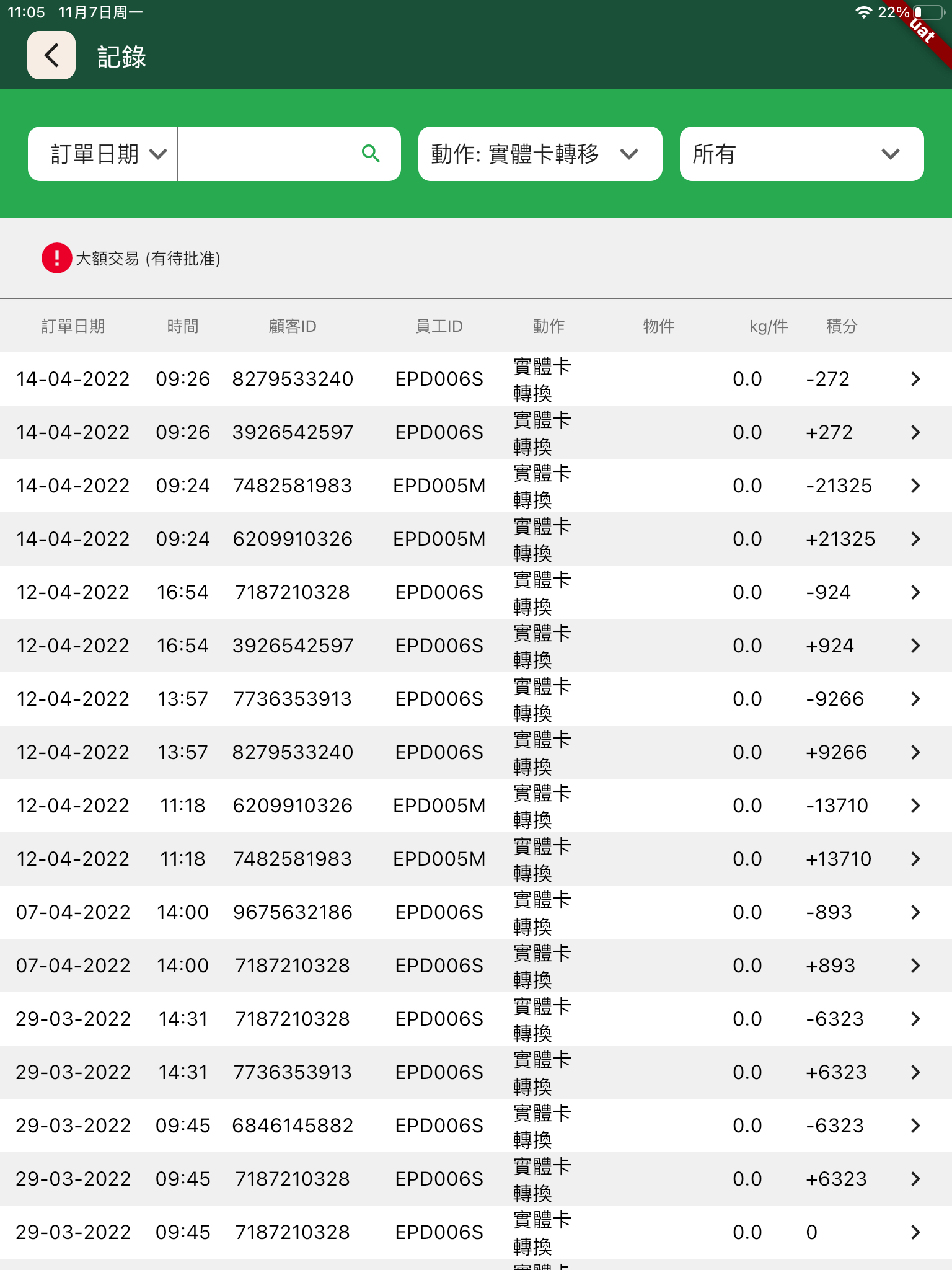Open details arrow for the +21325 points row
Viewport: 952px width, 1270px height.
coord(915,539)
